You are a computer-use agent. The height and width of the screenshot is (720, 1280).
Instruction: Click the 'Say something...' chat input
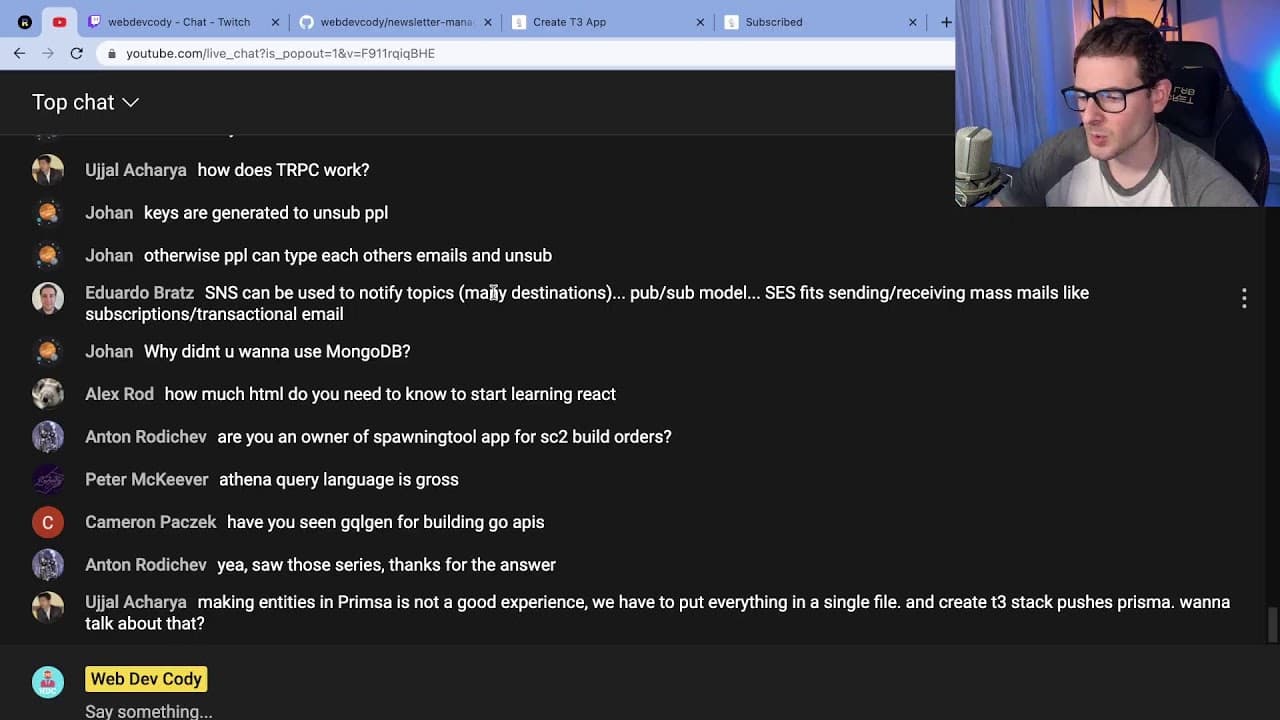click(149, 711)
